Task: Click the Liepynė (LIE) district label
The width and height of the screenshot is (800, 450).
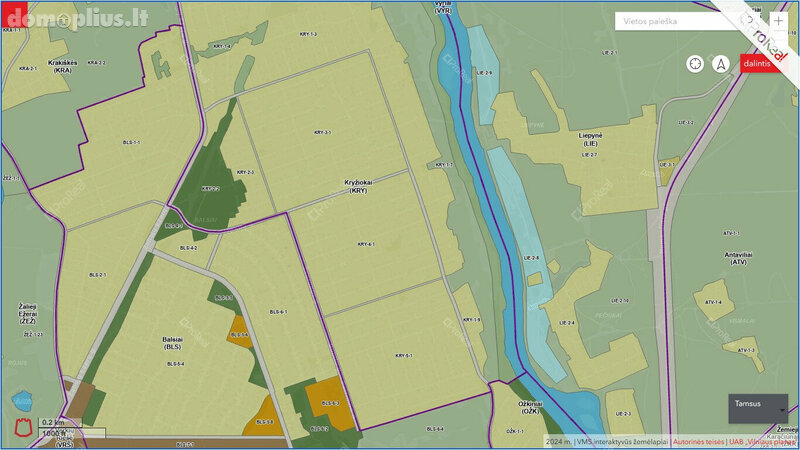Action: click(590, 139)
